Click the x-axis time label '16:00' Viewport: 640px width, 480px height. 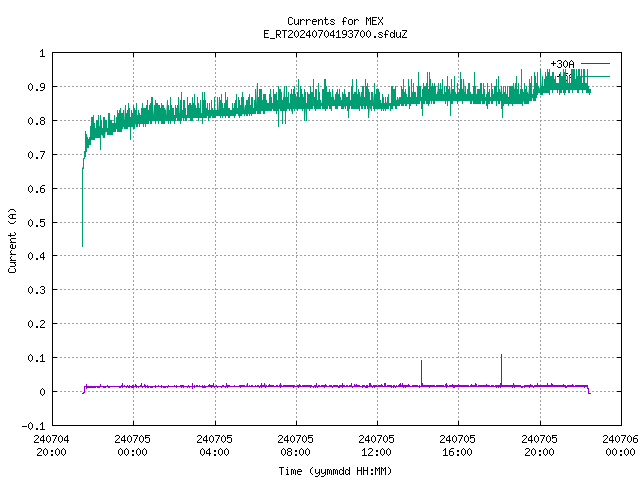(458, 452)
